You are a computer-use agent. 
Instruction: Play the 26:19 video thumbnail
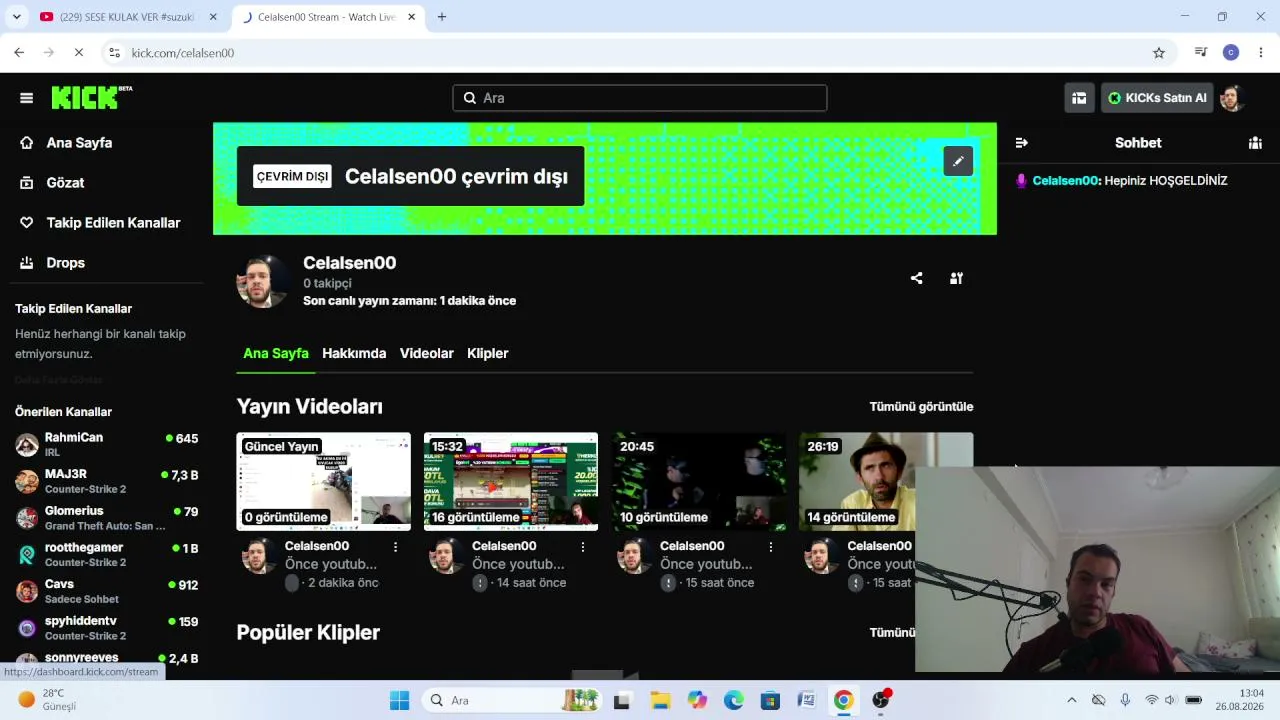886,481
